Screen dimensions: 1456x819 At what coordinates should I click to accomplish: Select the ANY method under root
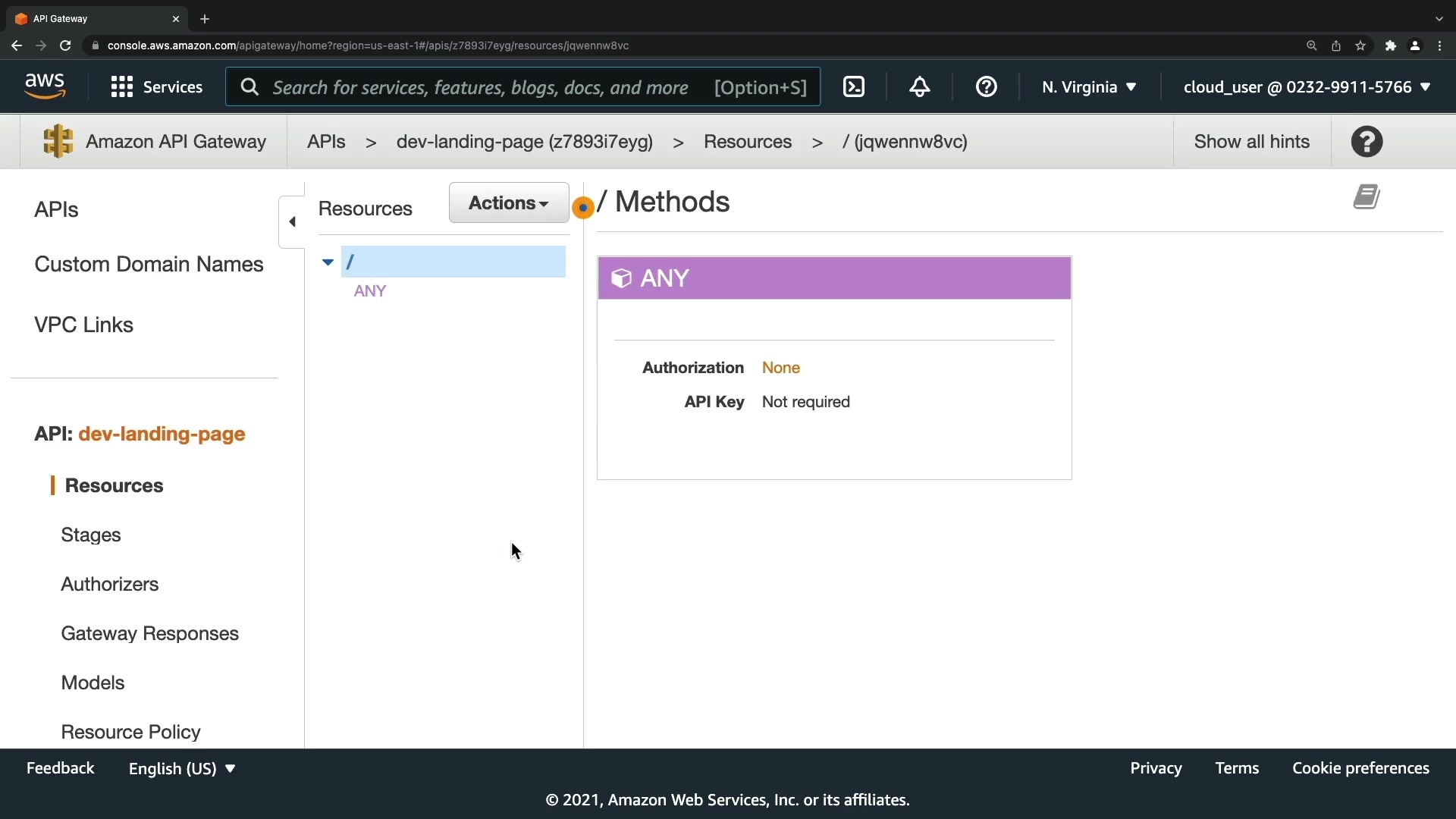(370, 291)
